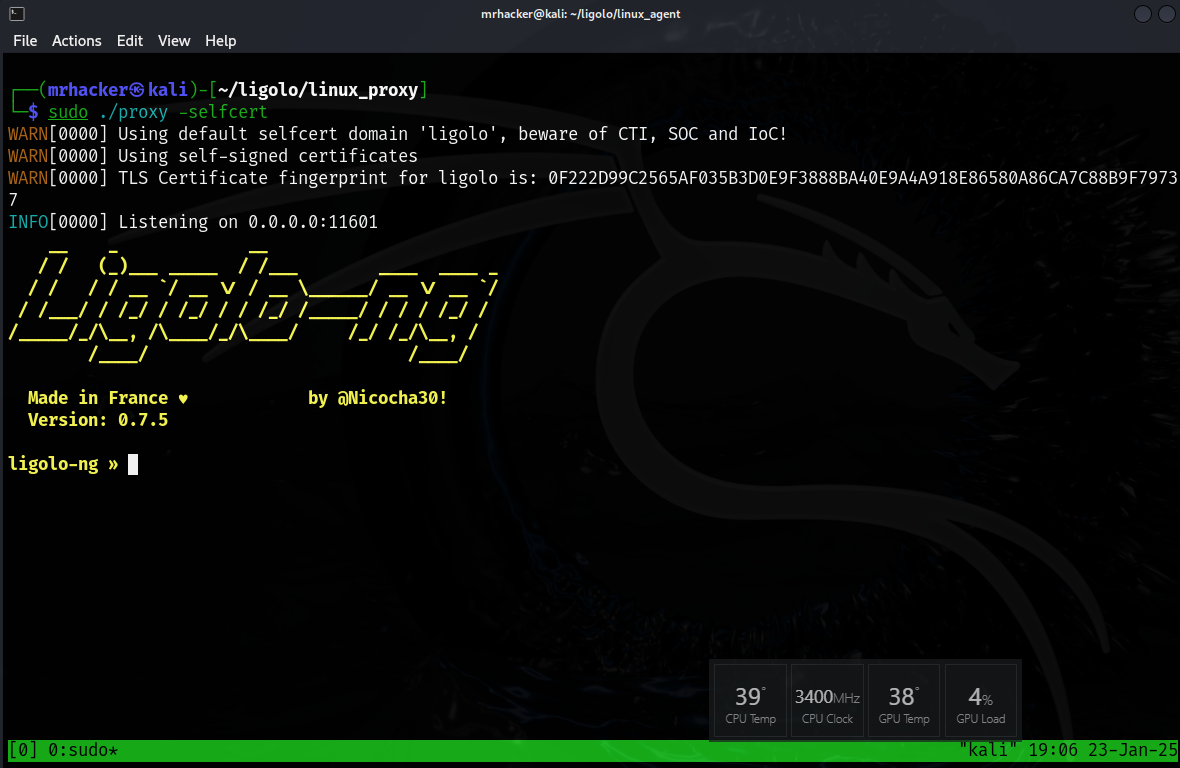This screenshot has width=1180, height=768.
Task: Click the 'Version: 0.7.5' text
Action: pos(98,420)
